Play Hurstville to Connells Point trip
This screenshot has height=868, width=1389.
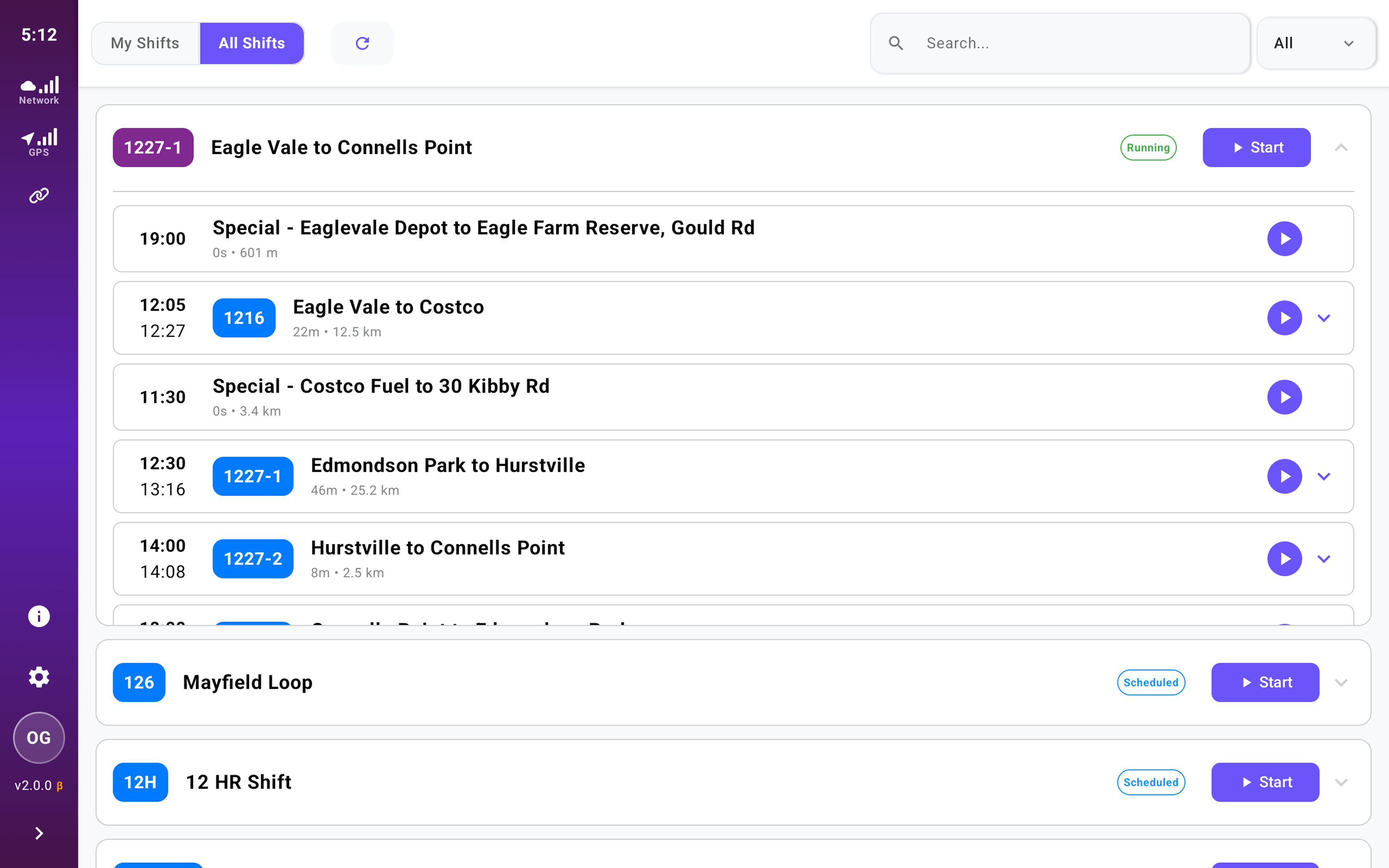click(1285, 559)
